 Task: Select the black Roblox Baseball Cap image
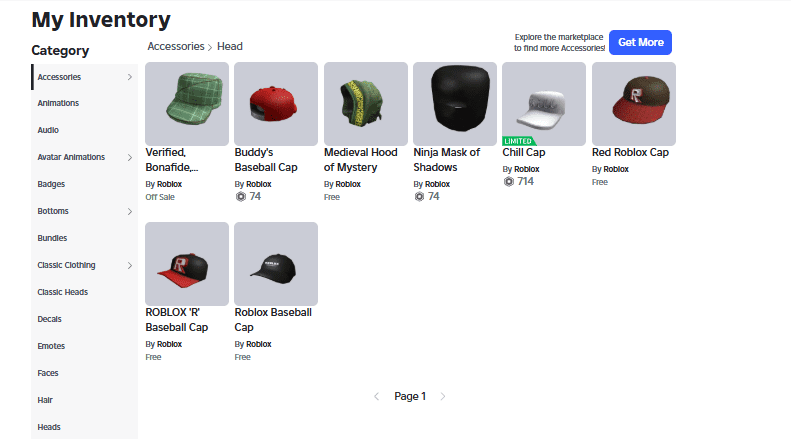(276, 264)
